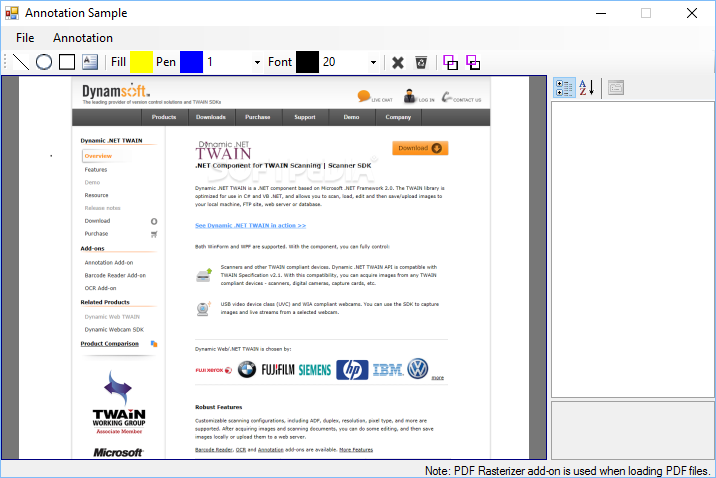Click Dynamic Webcam SDK sidebar link
The image size is (716, 478).
[114, 330]
